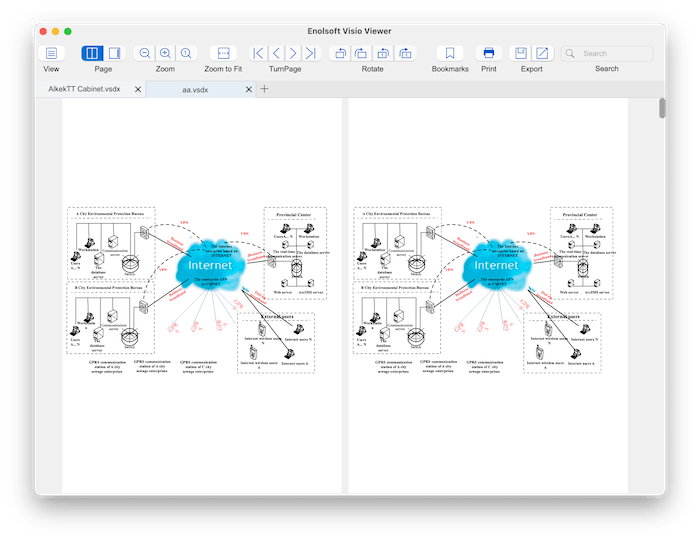700x541 pixels.
Task: Go to the next page
Action: click(292, 53)
